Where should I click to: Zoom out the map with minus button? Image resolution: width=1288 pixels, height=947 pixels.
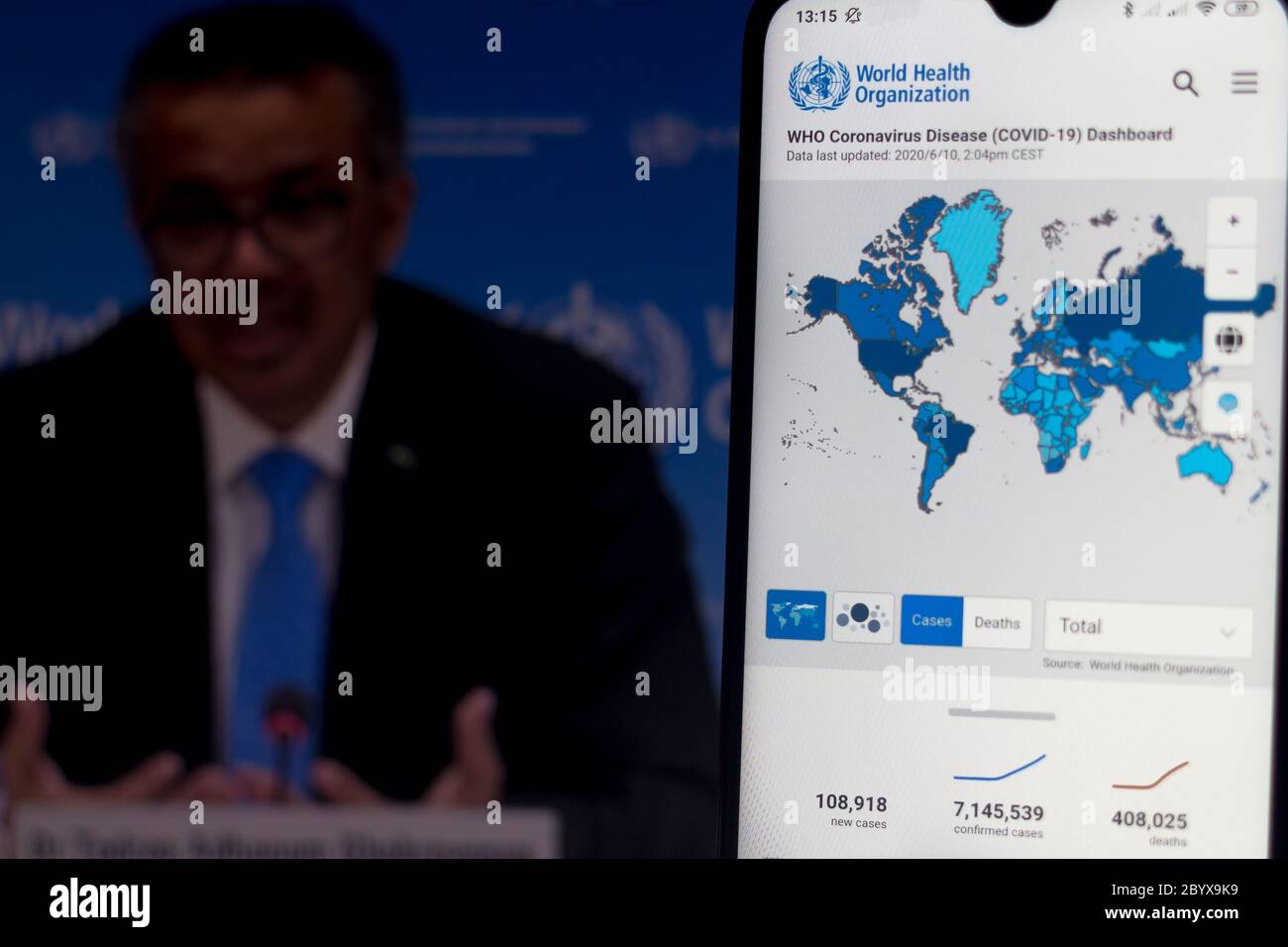1232,271
